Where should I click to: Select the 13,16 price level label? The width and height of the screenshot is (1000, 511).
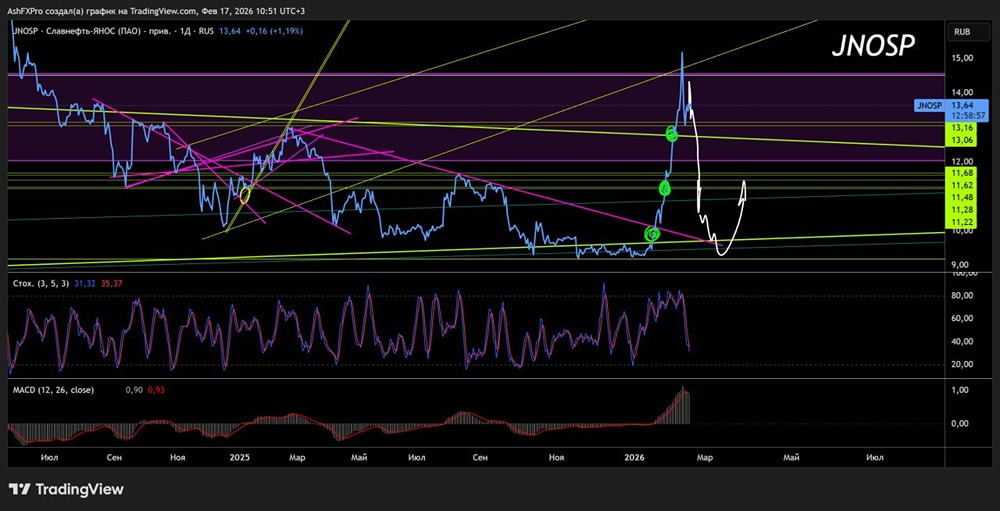coord(961,128)
